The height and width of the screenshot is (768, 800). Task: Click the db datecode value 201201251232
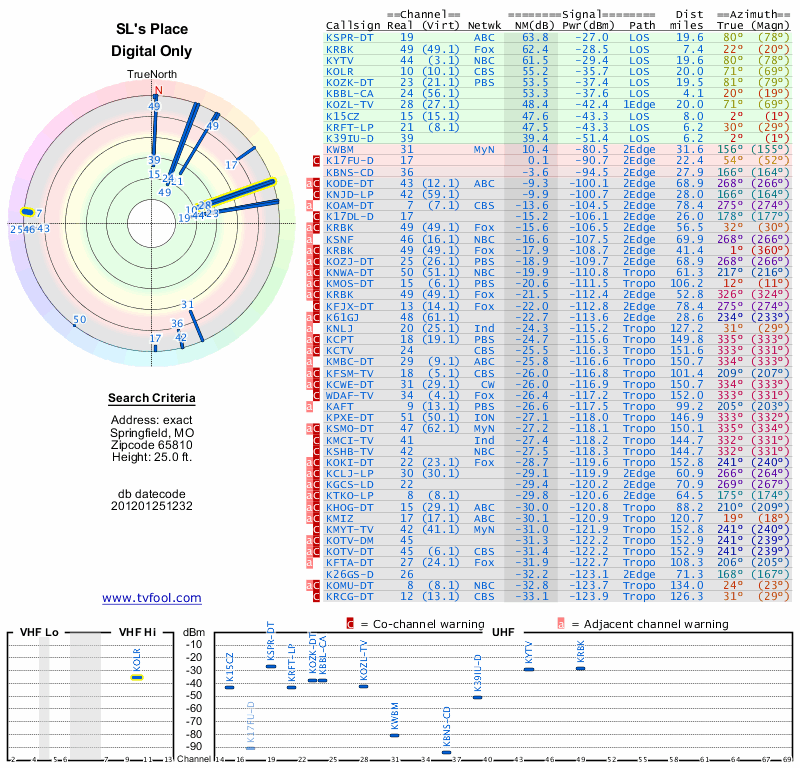point(152,506)
